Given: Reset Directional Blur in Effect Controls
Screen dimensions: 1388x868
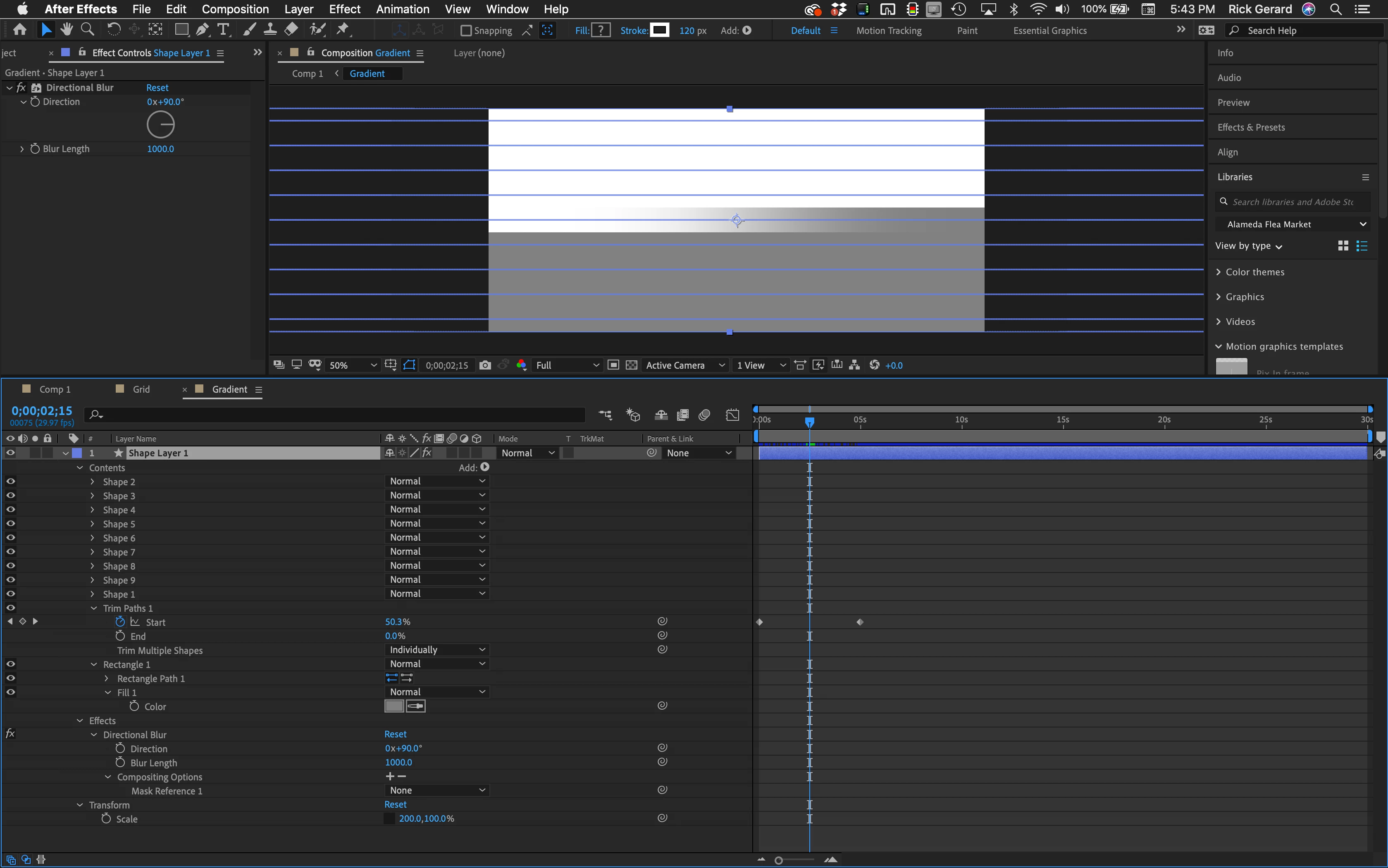Looking at the screenshot, I should click(x=157, y=88).
